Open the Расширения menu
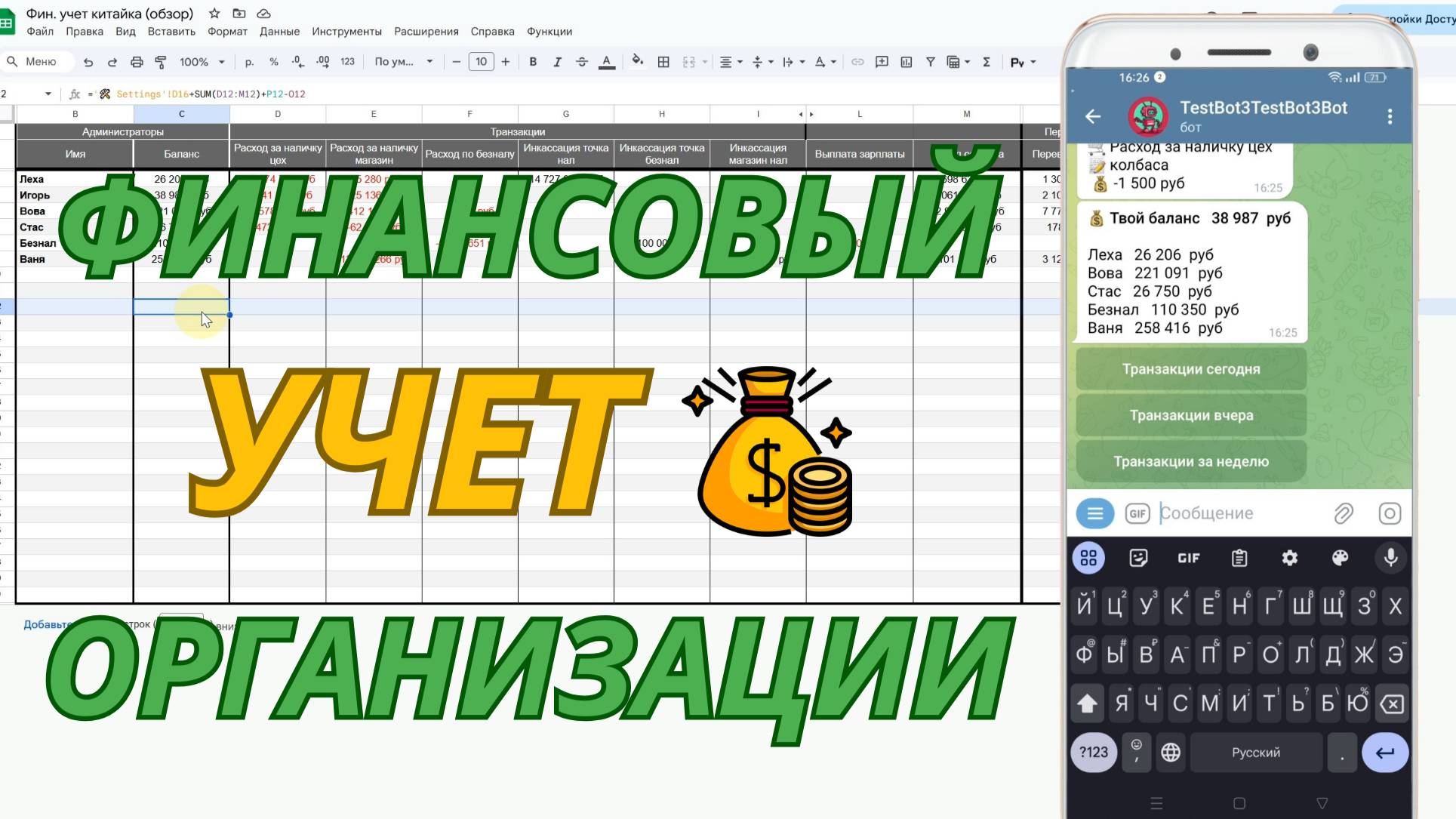Viewport: 1456px width, 819px height. [426, 32]
